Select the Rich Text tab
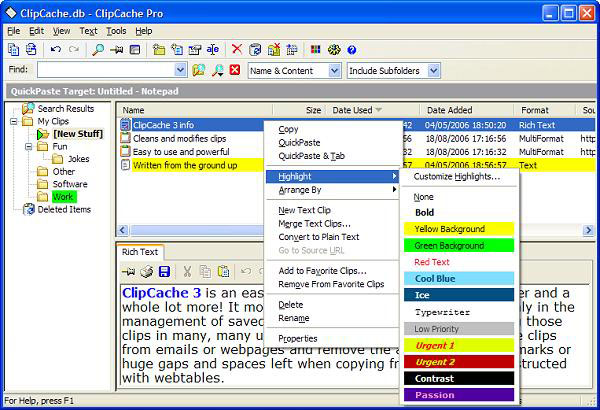This screenshot has width=600, height=410. tap(140, 252)
